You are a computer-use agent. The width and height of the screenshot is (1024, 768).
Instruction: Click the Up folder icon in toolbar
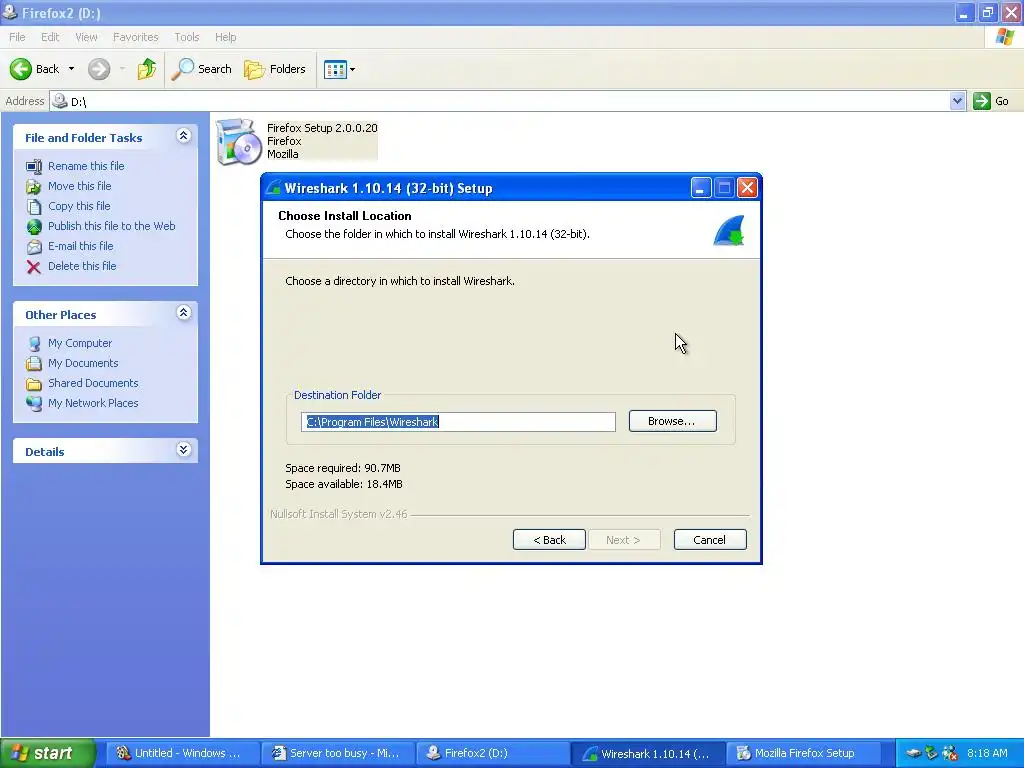click(x=146, y=69)
